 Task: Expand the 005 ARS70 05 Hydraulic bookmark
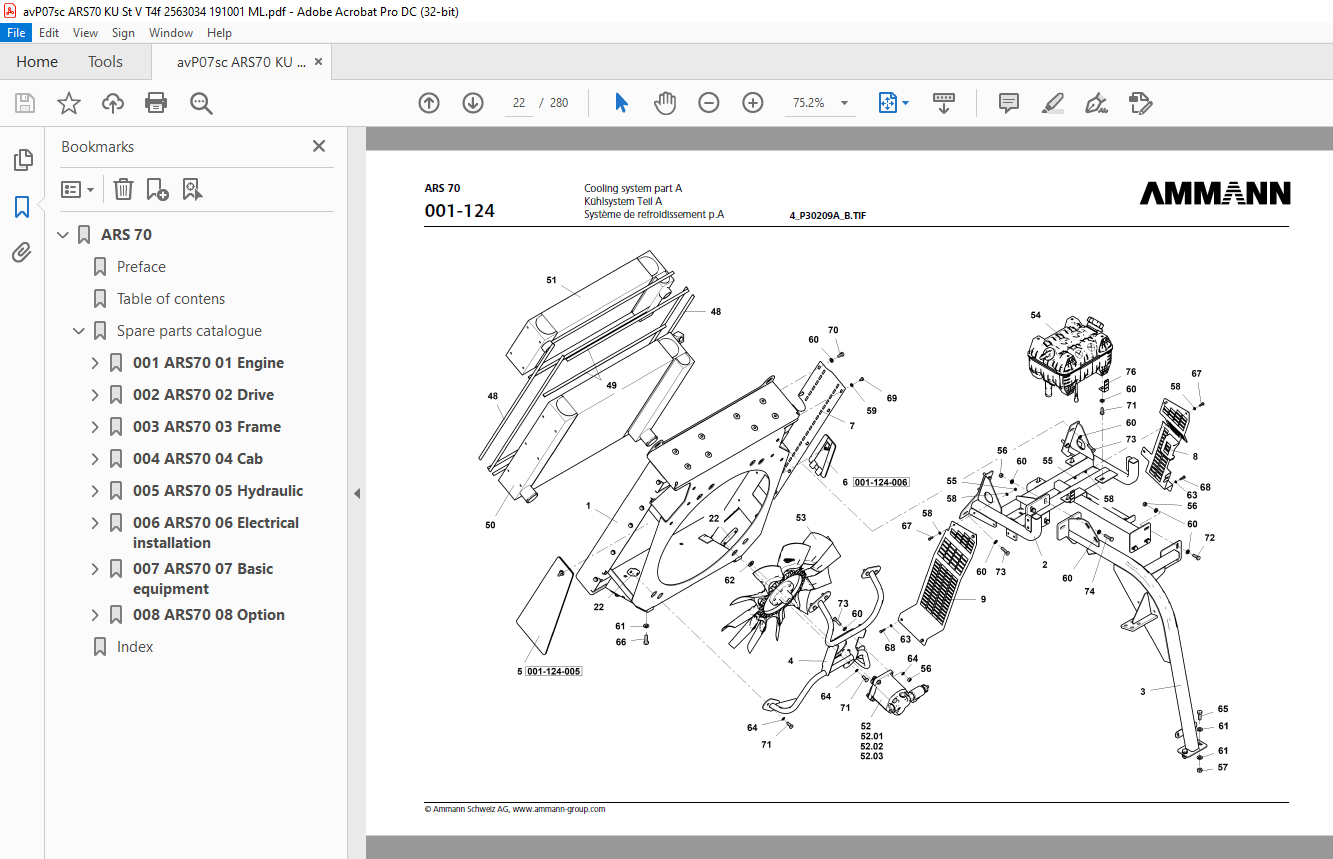(x=95, y=491)
